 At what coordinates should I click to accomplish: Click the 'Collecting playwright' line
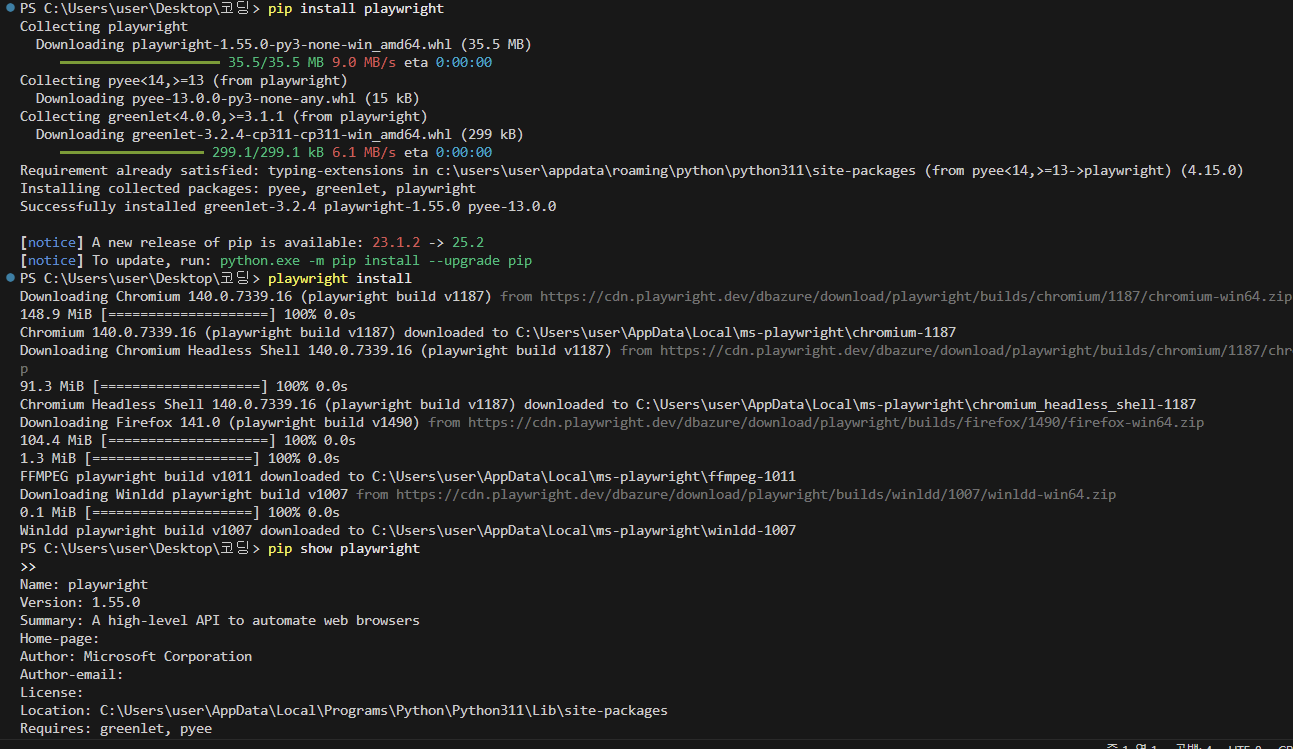pos(104,26)
